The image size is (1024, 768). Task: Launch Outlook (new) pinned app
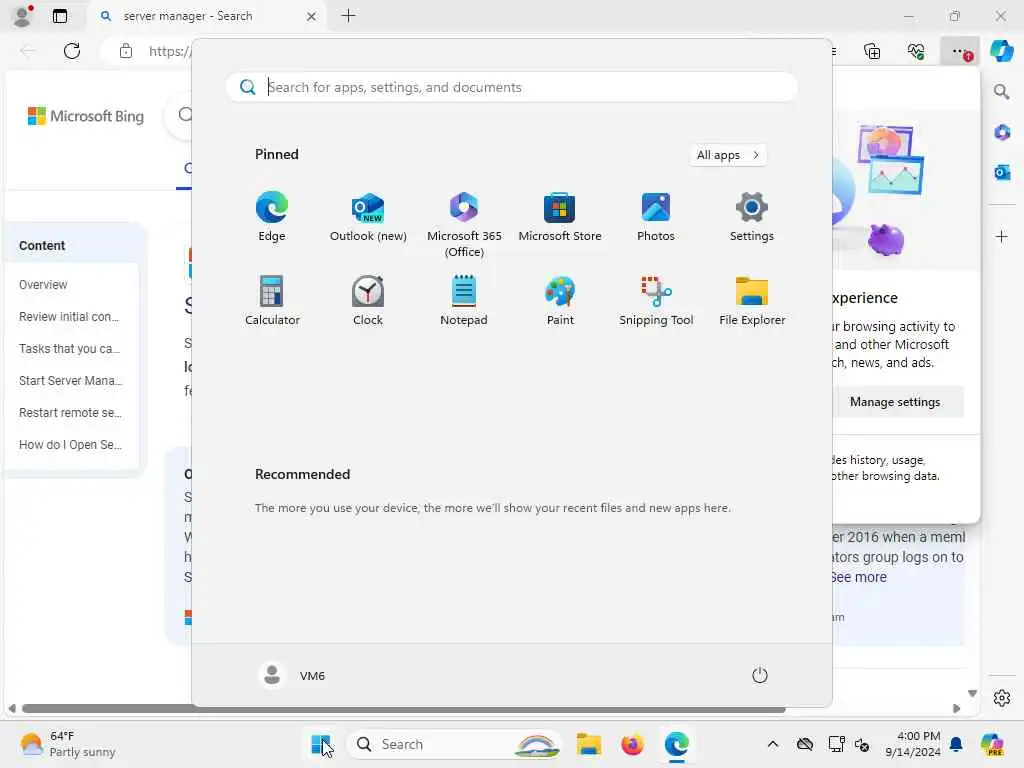coord(368,217)
